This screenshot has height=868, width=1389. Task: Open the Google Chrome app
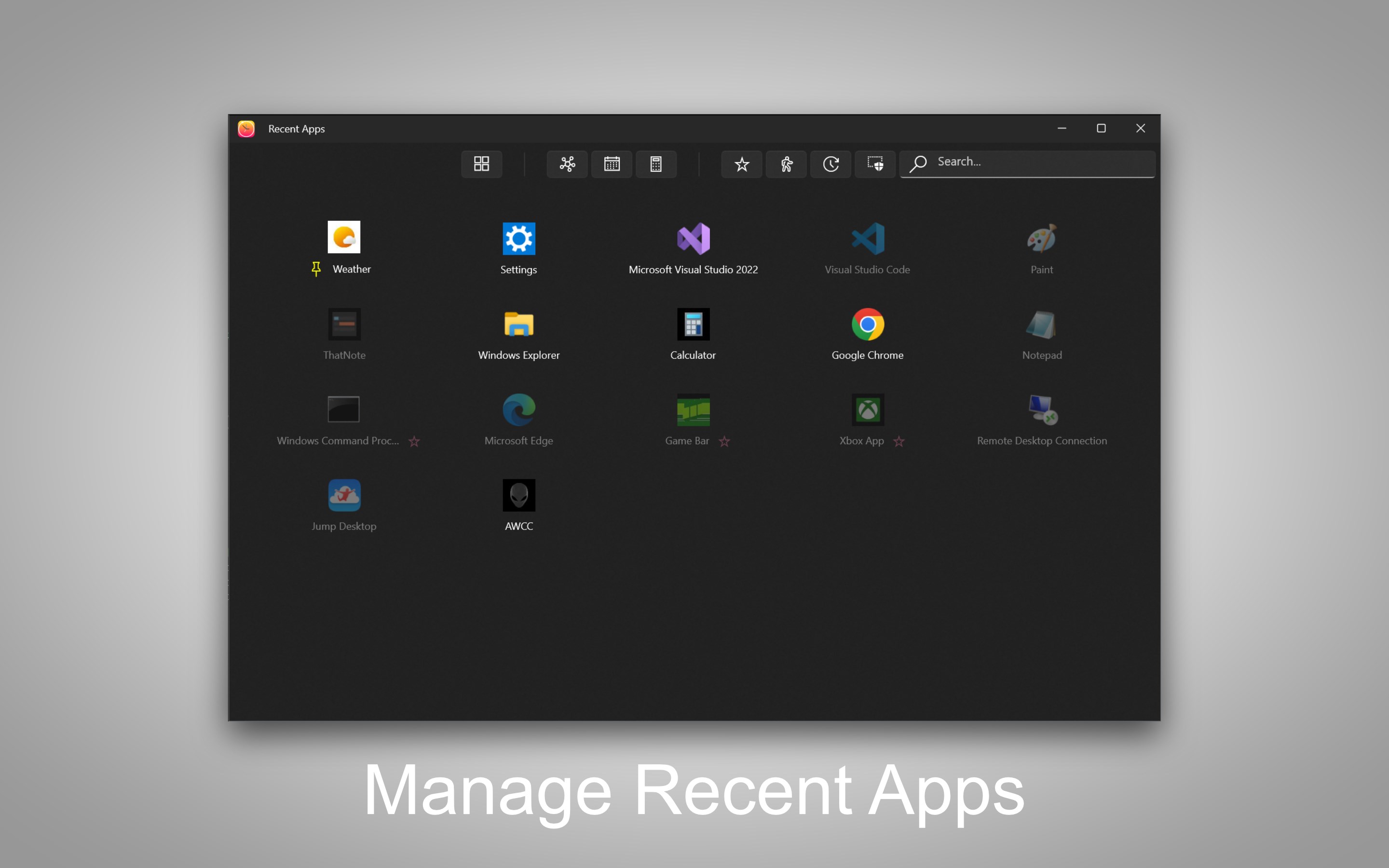867,325
